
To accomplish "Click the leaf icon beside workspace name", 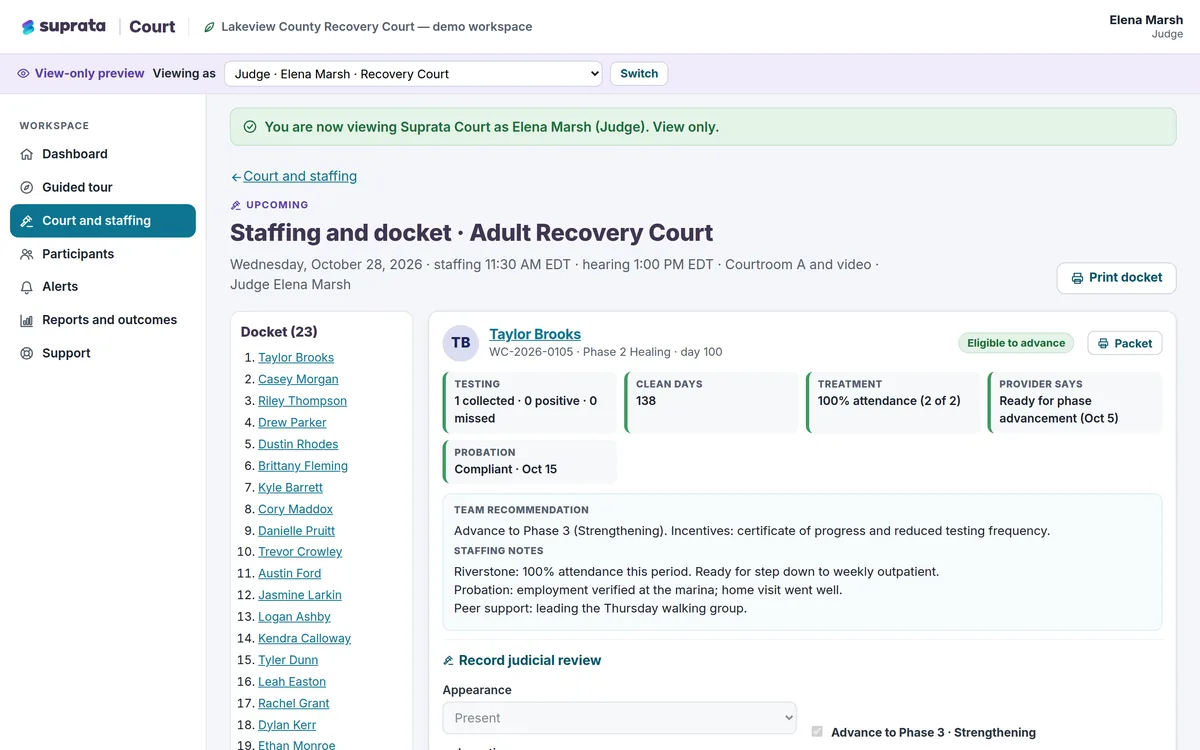I will [209, 27].
